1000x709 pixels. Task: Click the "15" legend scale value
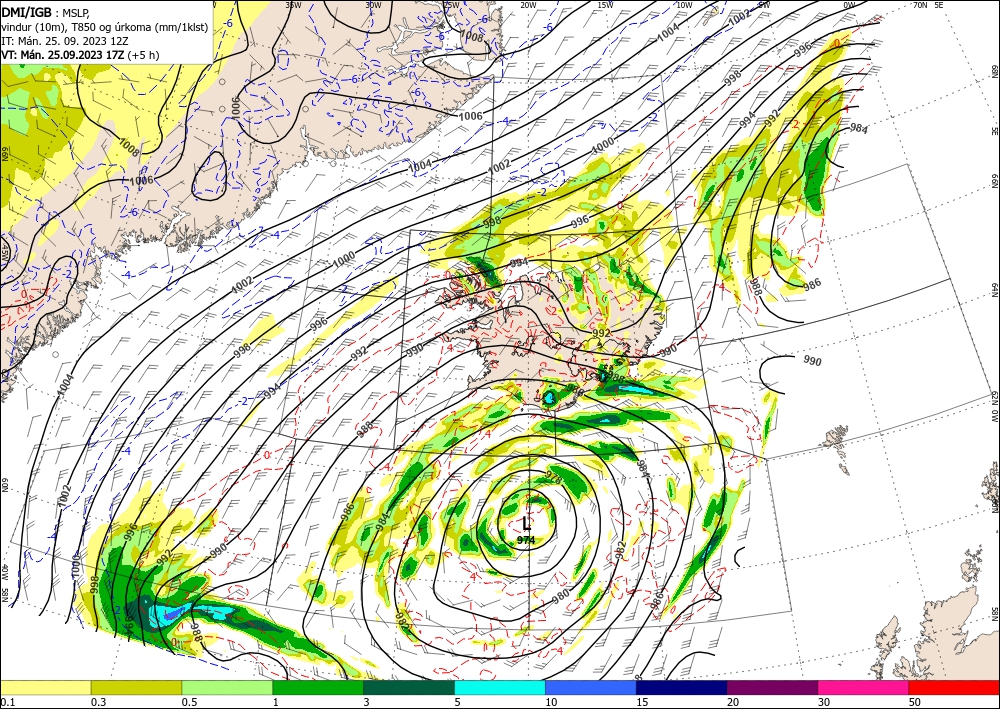(642, 702)
